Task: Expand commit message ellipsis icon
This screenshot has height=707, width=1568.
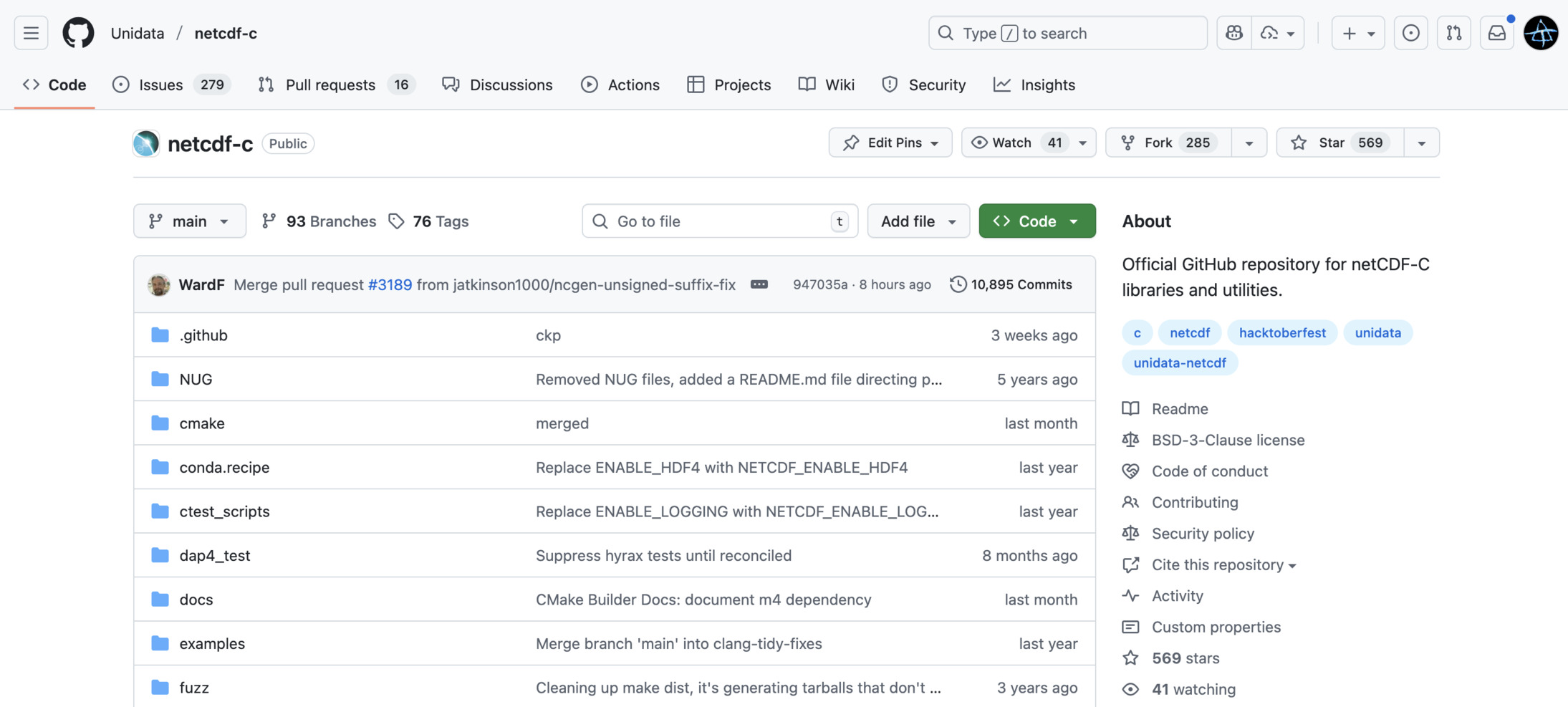Action: point(759,284)
